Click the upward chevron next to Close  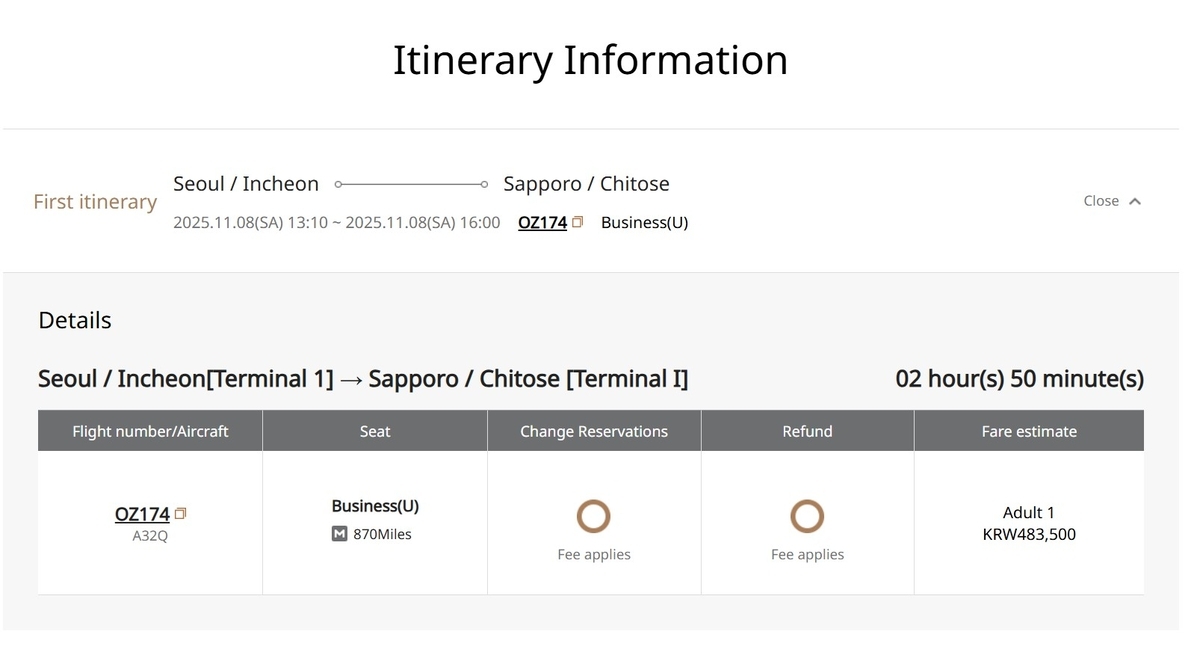point(1135,201)
